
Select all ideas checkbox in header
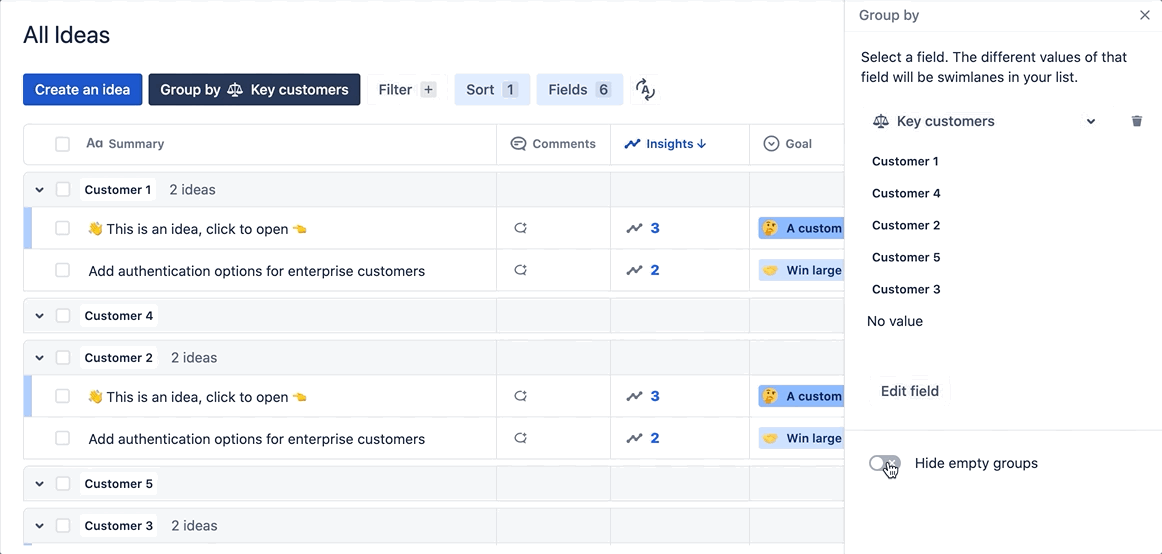pyautogui.click(x=62, y=144)
